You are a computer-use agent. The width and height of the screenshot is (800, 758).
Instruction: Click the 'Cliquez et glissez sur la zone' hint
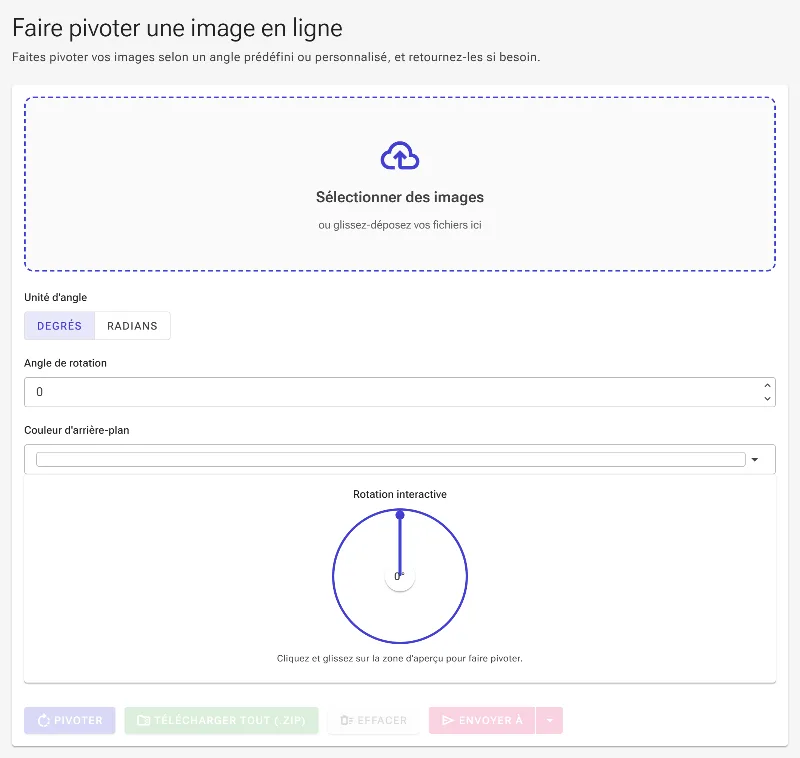400,659
